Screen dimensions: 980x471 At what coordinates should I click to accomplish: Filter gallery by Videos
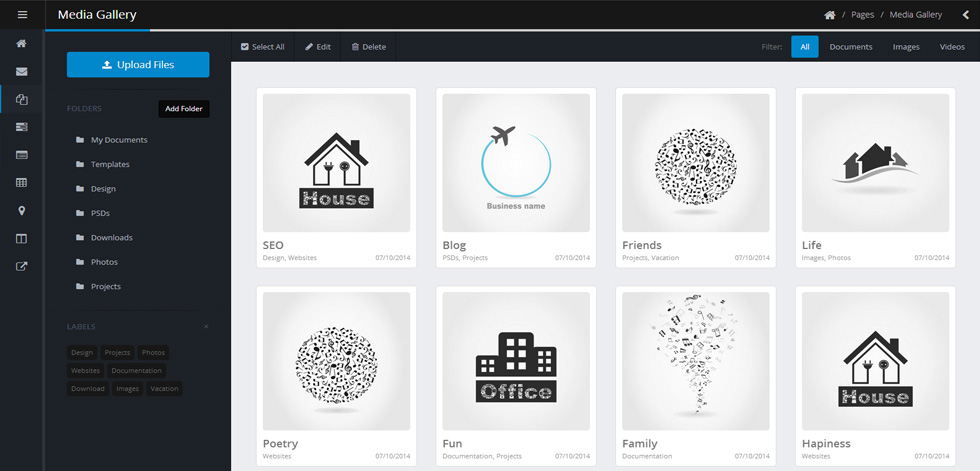[x=952, y=47]
